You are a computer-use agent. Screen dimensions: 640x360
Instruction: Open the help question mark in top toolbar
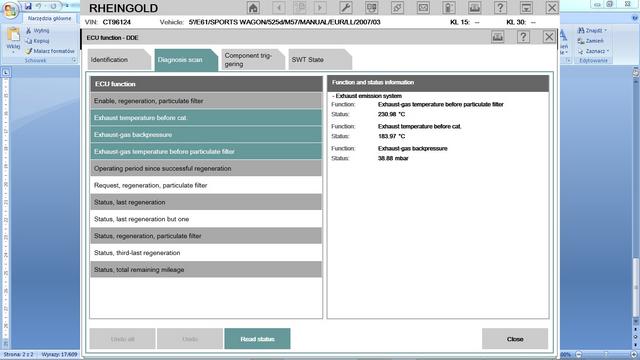click(500, 8)
